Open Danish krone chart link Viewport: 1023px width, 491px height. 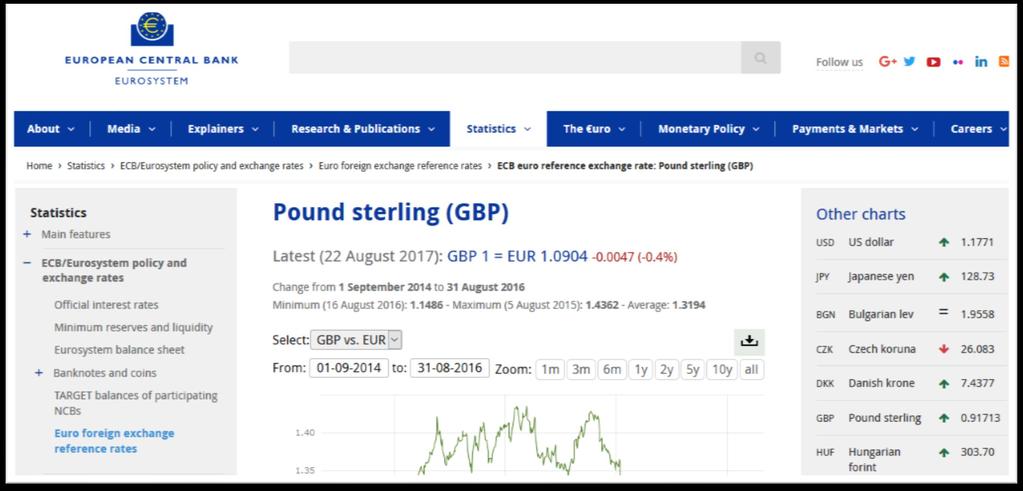881,383
